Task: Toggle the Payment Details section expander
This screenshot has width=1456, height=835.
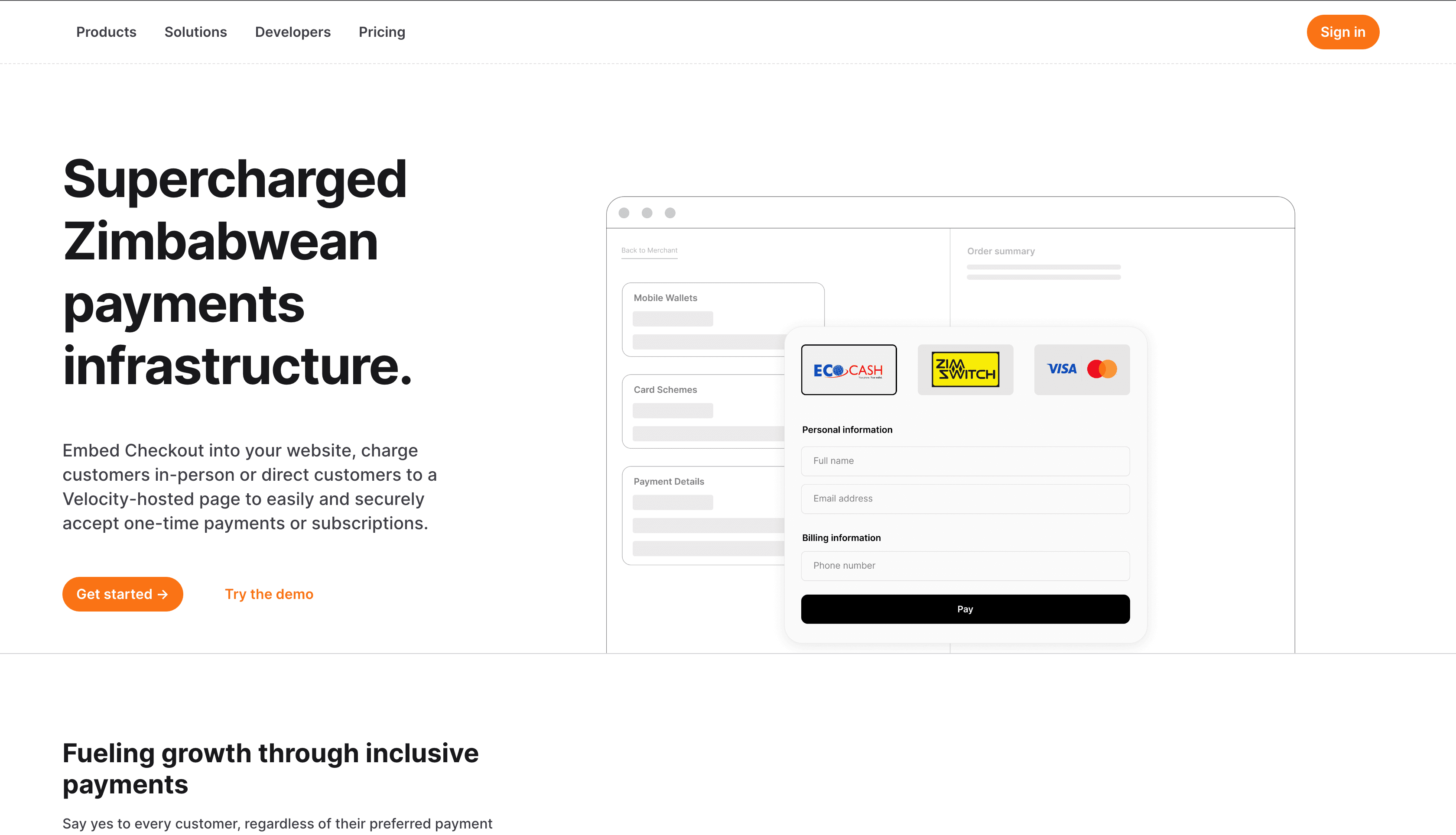Action: point(669,481)
